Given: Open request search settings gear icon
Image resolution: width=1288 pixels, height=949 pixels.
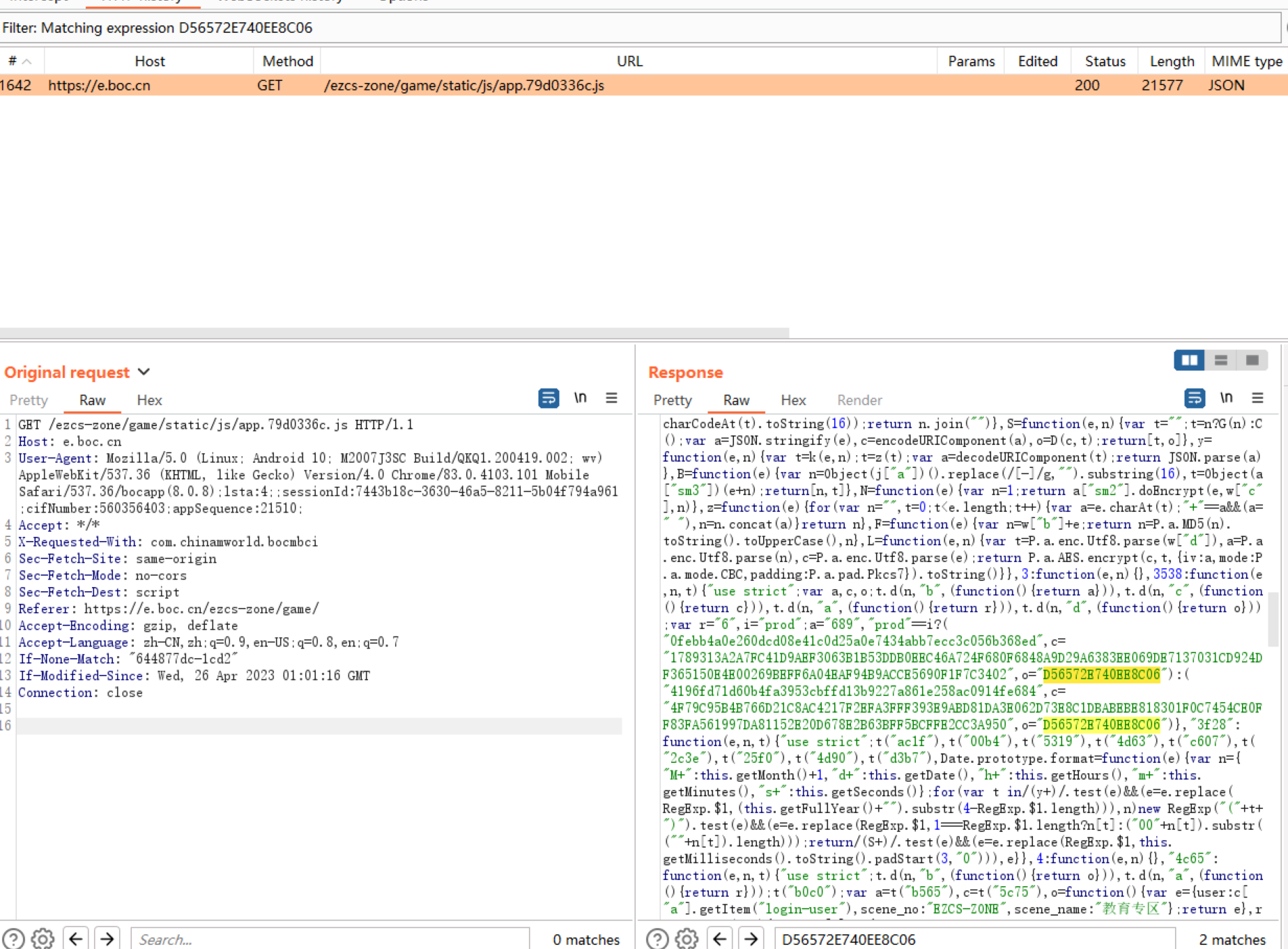Looking at the screenshot, I should 43,939.
